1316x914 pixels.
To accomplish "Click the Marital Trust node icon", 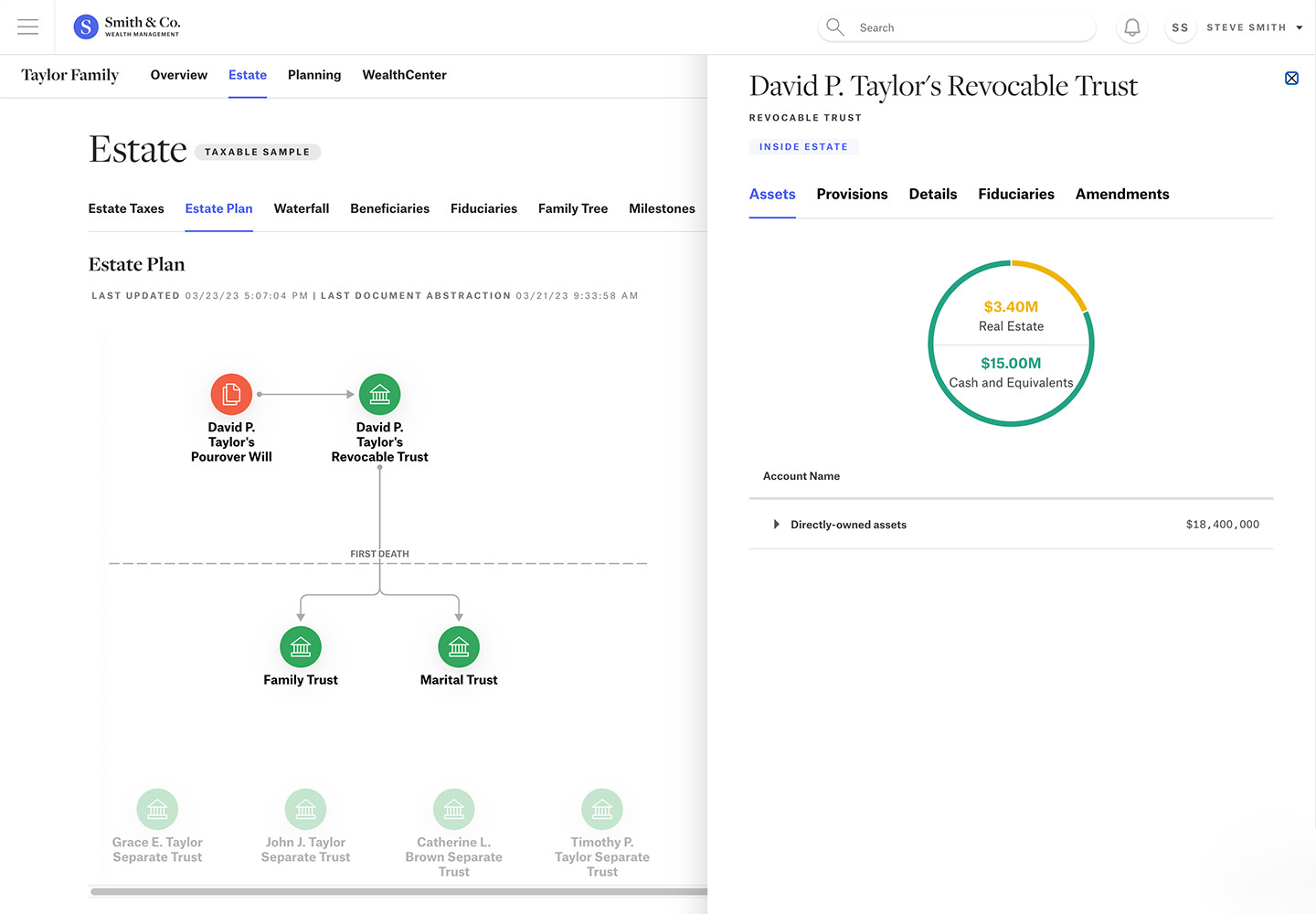I will 459,647.
